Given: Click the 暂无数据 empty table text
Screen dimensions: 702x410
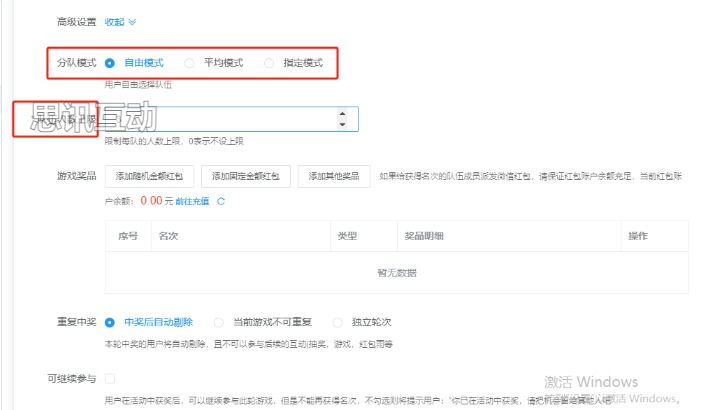Looking at the screenshot, I should click(x=397, y=273).
